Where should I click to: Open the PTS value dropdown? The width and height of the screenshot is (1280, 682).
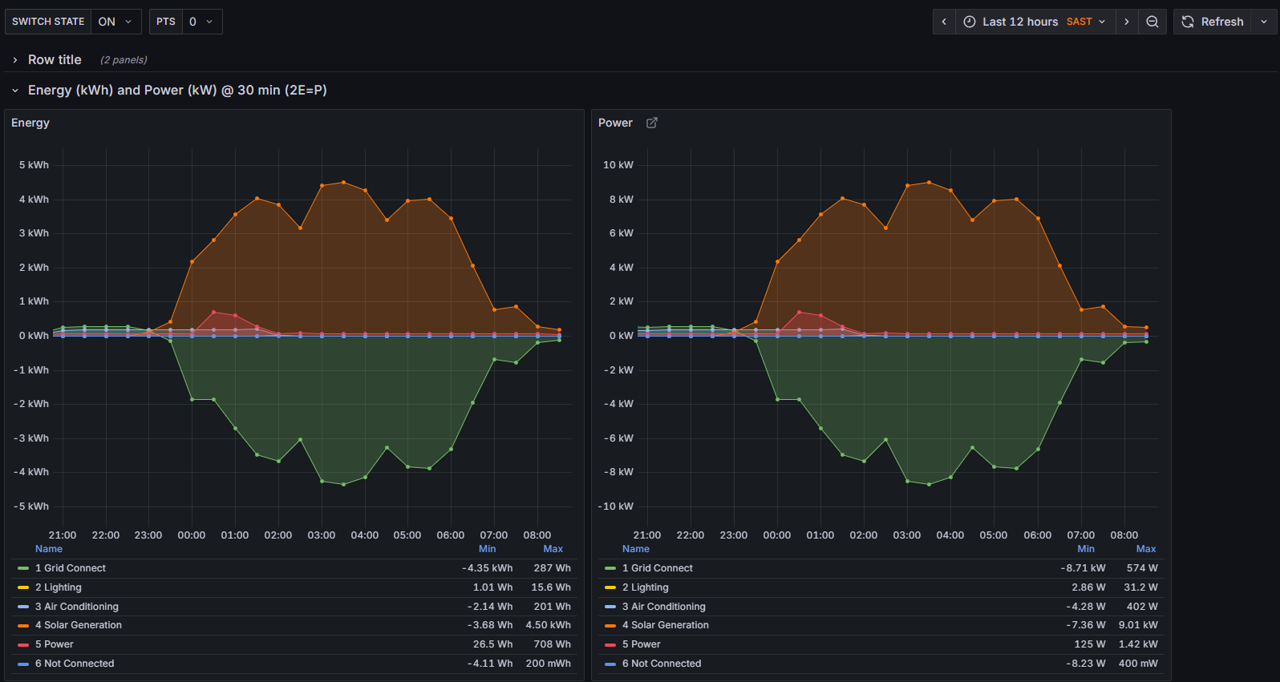[x=201, y=22]
